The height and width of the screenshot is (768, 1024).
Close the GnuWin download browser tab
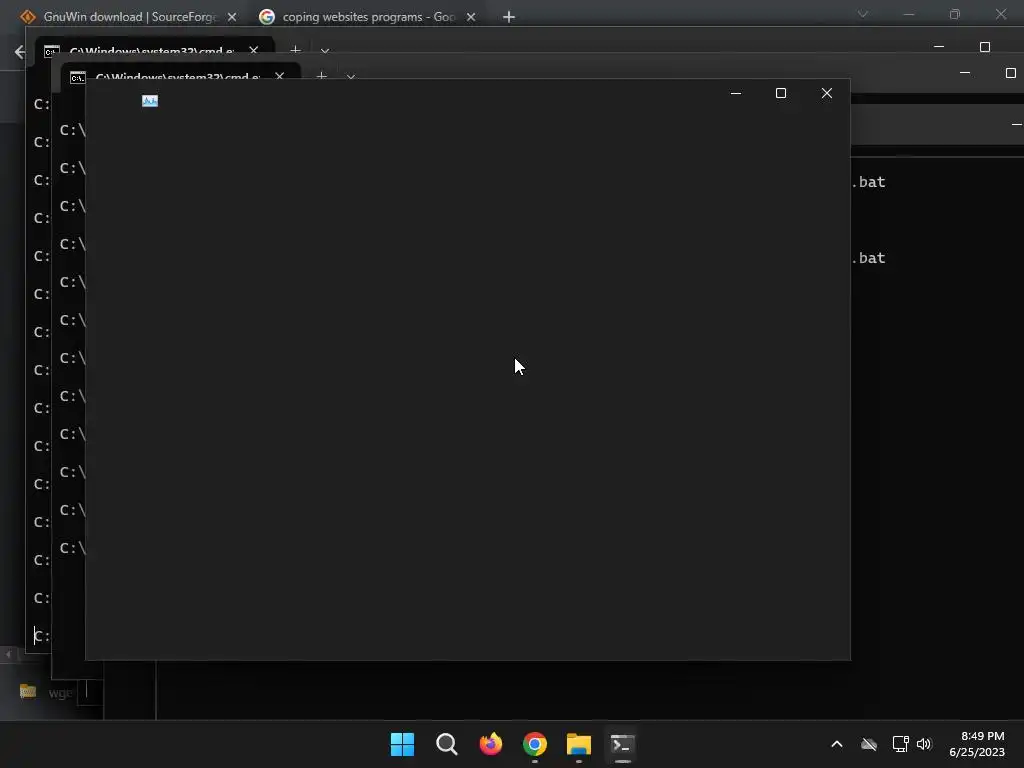tap(232, 17)
